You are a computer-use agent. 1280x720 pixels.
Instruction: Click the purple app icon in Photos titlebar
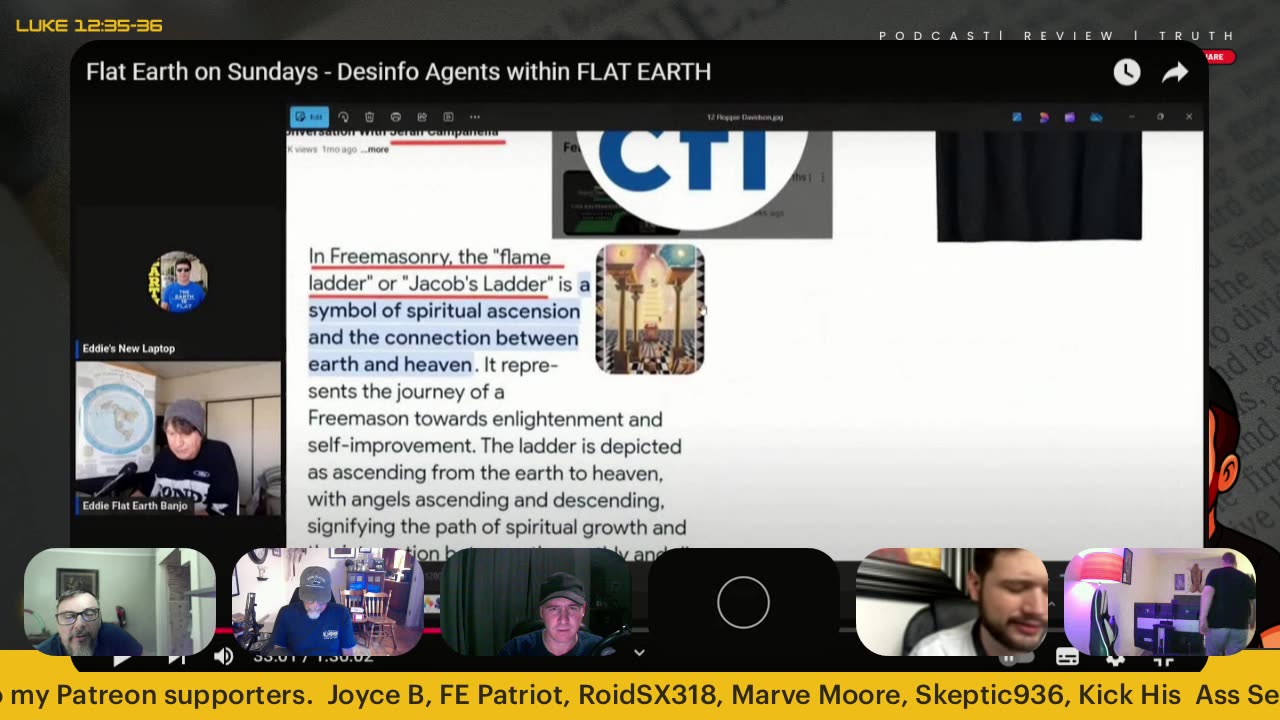pos(1070,117)
